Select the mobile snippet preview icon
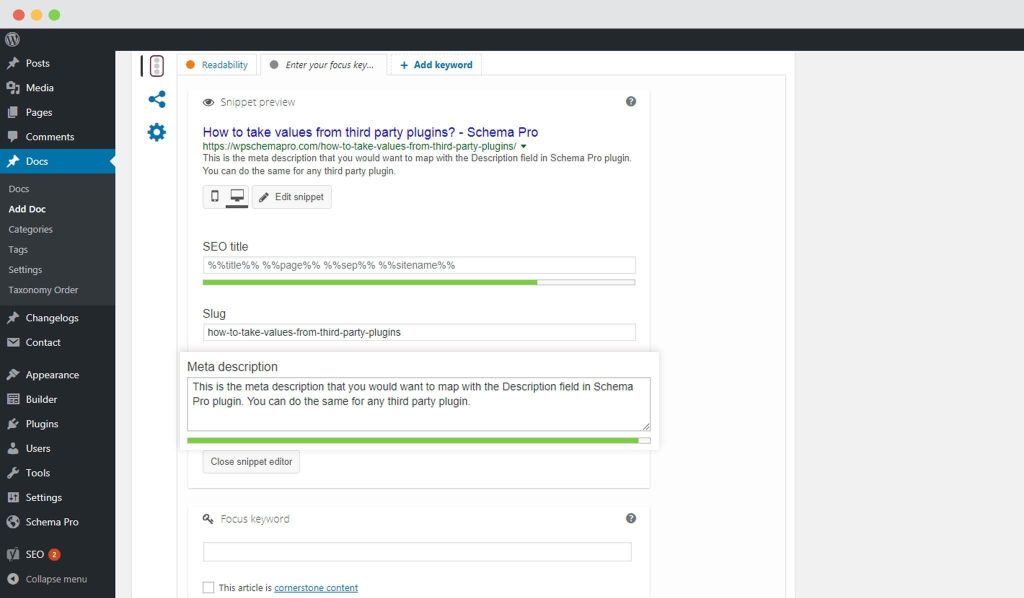The image size is (1024, 598). [213, 196]
